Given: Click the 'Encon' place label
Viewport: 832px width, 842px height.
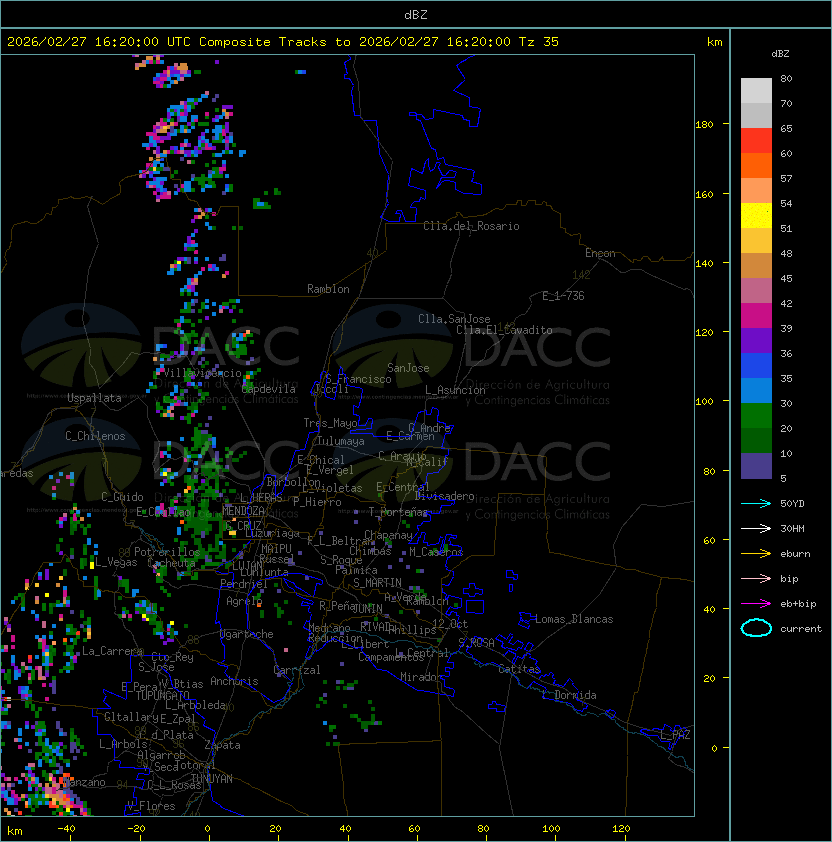Looking at the screenshot, I should click(600, 253).
